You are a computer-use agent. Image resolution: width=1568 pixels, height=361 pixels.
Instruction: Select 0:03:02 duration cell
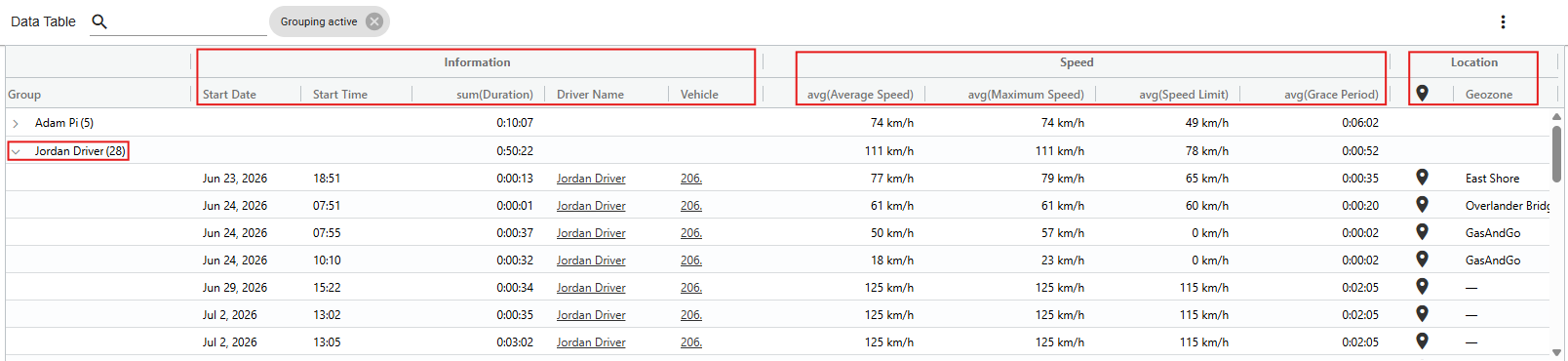[515, 342]
